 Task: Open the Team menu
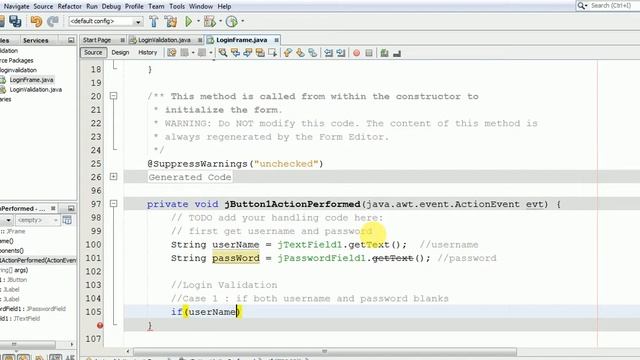click(x=156, y=7)
